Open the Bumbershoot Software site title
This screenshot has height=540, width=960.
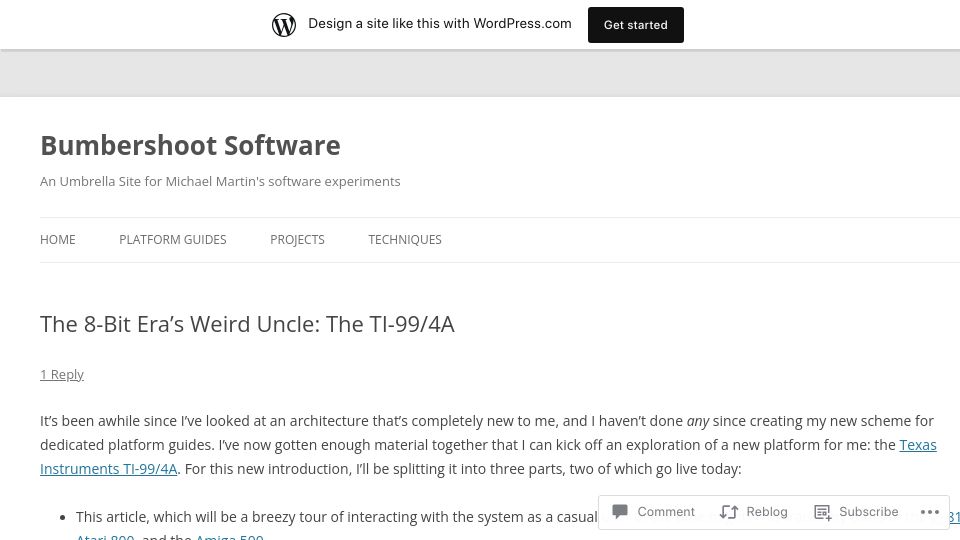point(190,146)
